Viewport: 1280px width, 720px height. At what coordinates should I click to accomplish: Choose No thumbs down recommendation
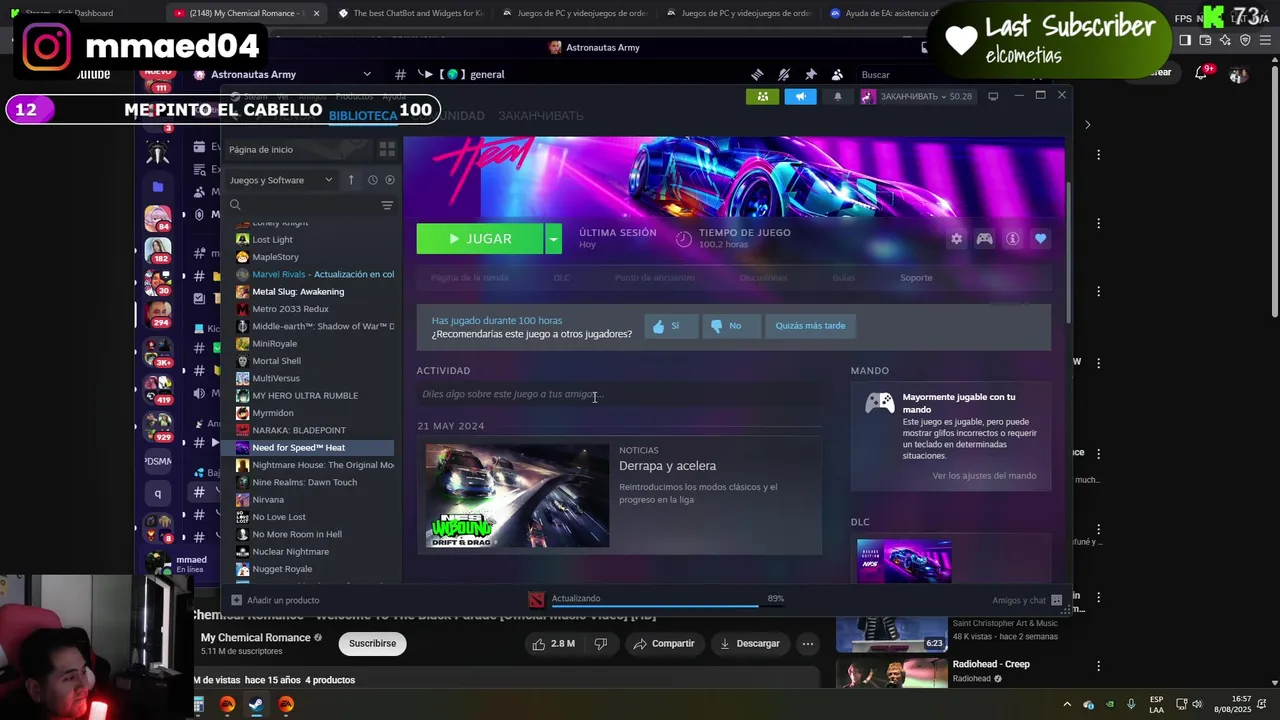[x=731, y=326]
